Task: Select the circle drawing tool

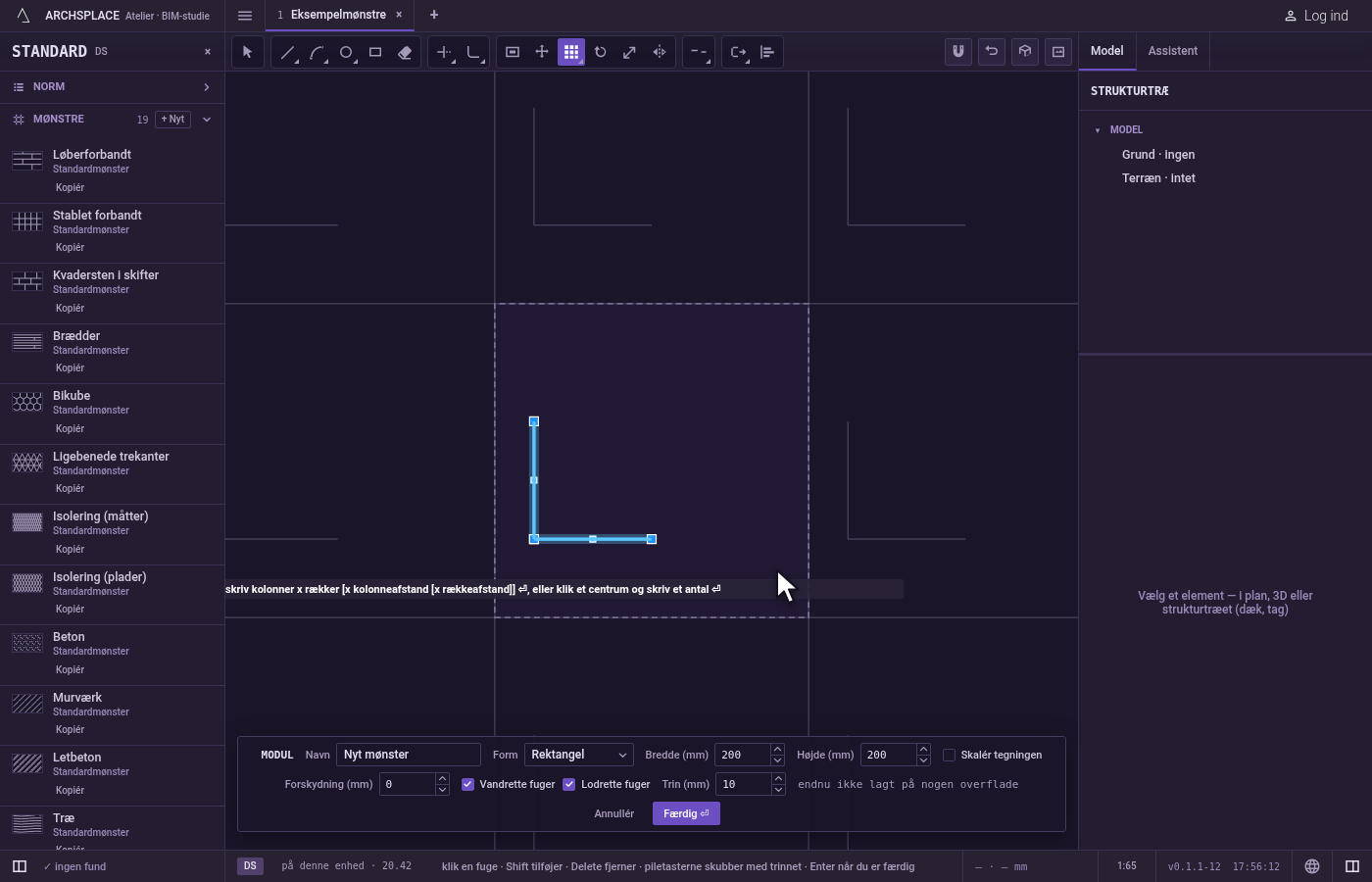Action: click(x=346, y=52)
